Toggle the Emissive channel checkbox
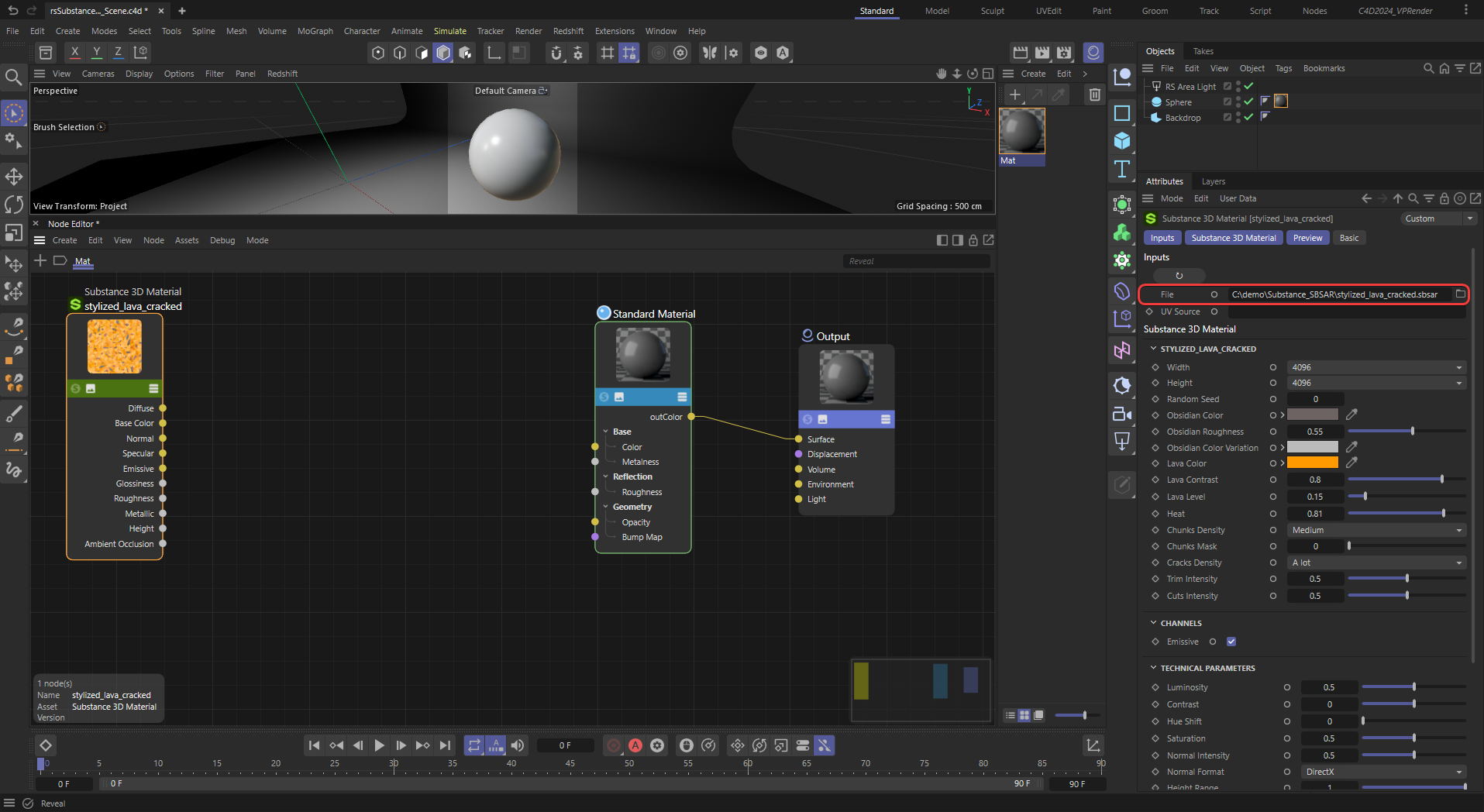The width and height of the screenshot is (1484, 812). [1231, 642]
